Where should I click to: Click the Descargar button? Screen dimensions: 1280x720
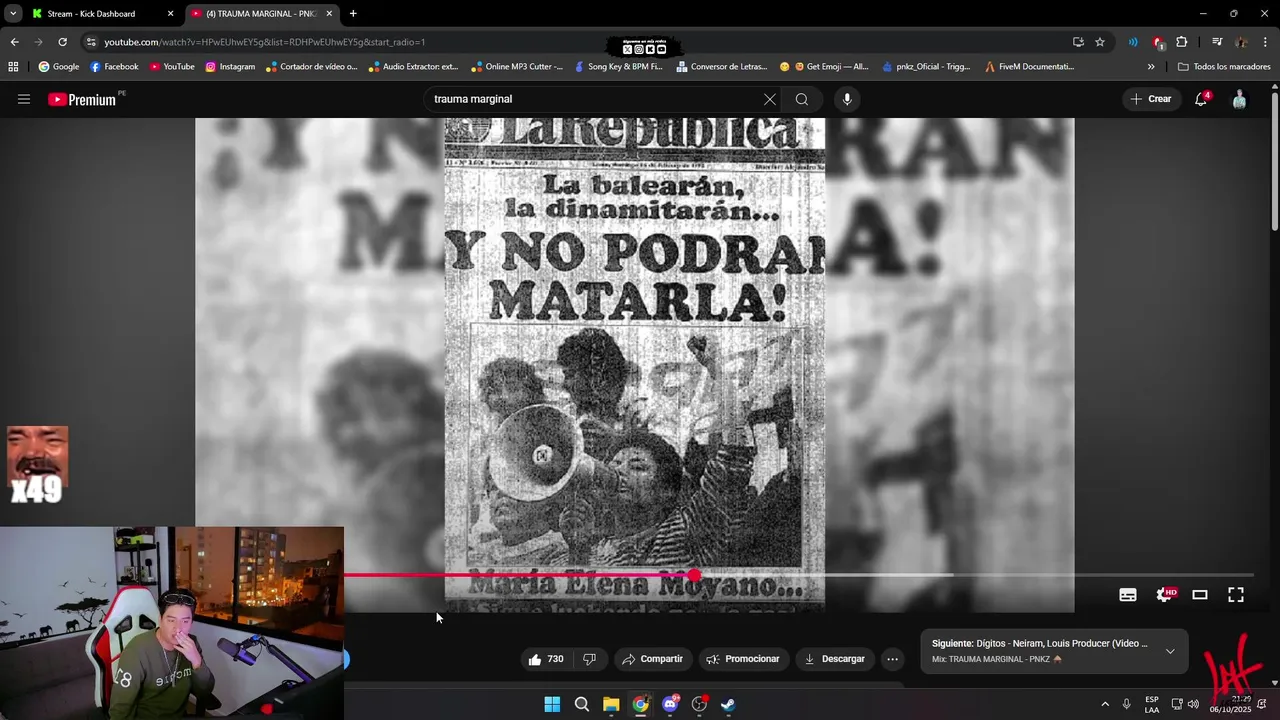tap(834, 659)
